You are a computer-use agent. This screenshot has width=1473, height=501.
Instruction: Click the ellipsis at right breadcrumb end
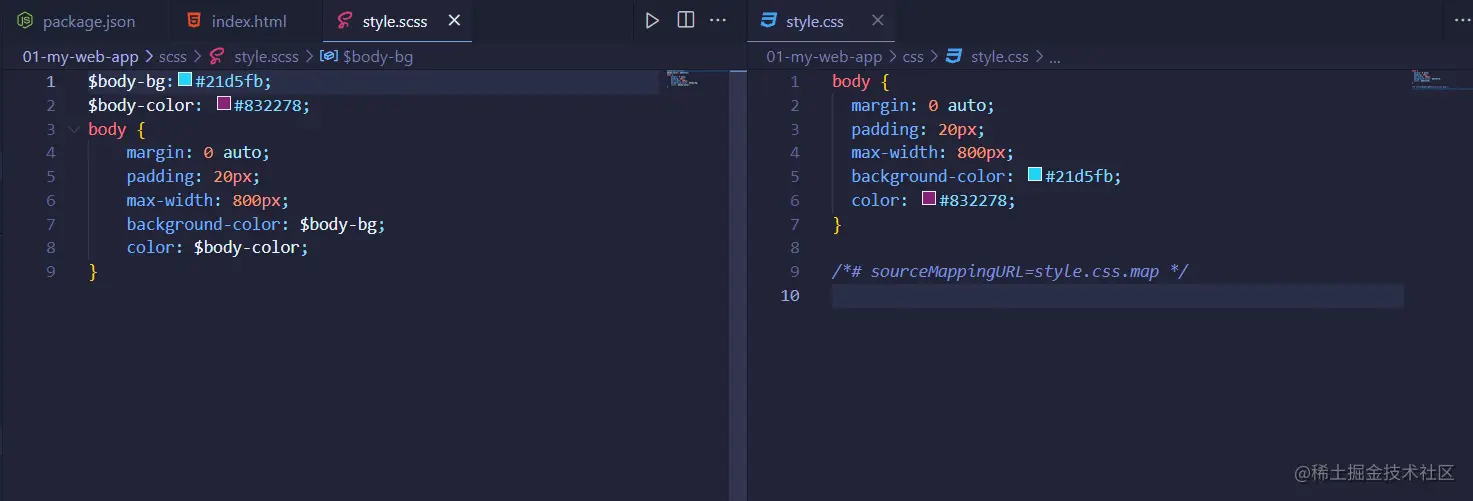(1054, 57)
